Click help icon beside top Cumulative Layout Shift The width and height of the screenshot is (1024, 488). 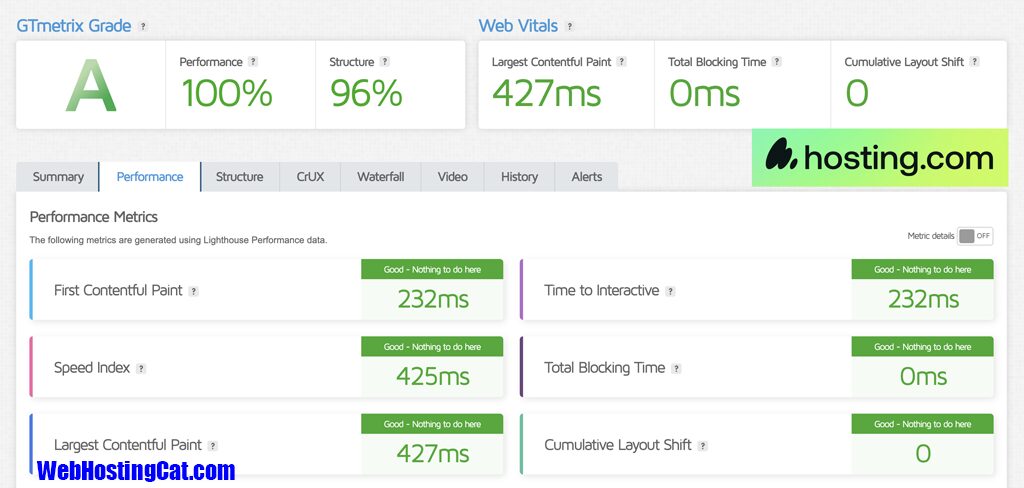pos(974,61)
